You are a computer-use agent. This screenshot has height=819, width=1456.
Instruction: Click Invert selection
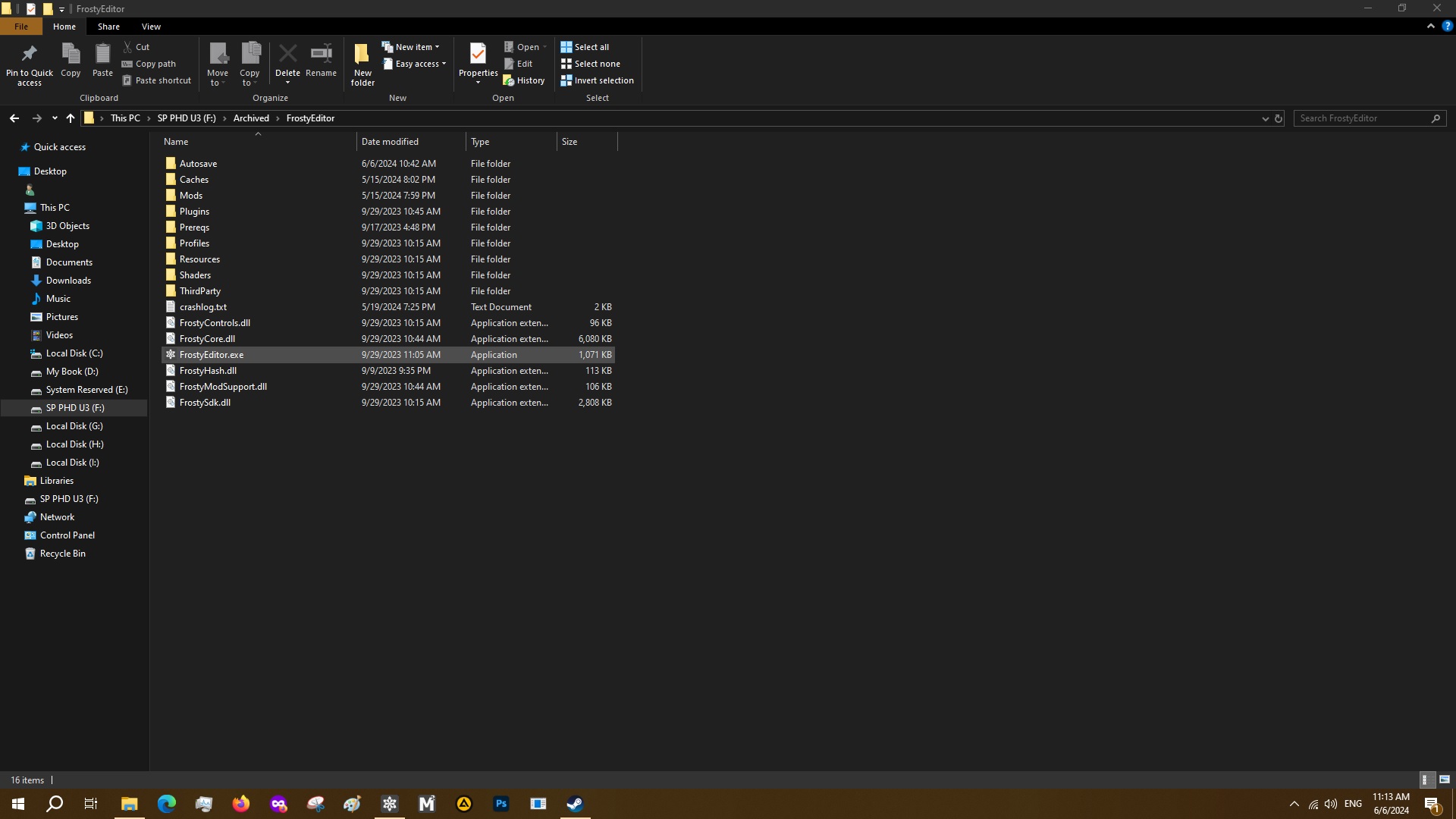pyautogui.click(x=597, y=80)
